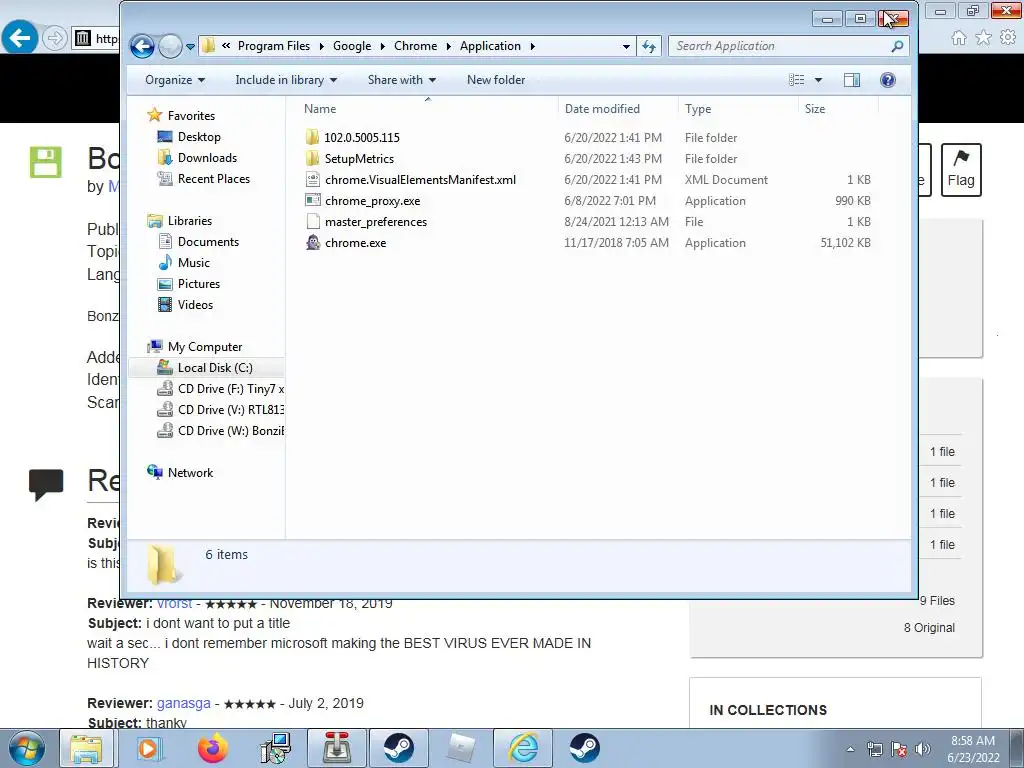Open Documents library
The width and height of the screenshot is (1024, 768).
coord(208,242)
